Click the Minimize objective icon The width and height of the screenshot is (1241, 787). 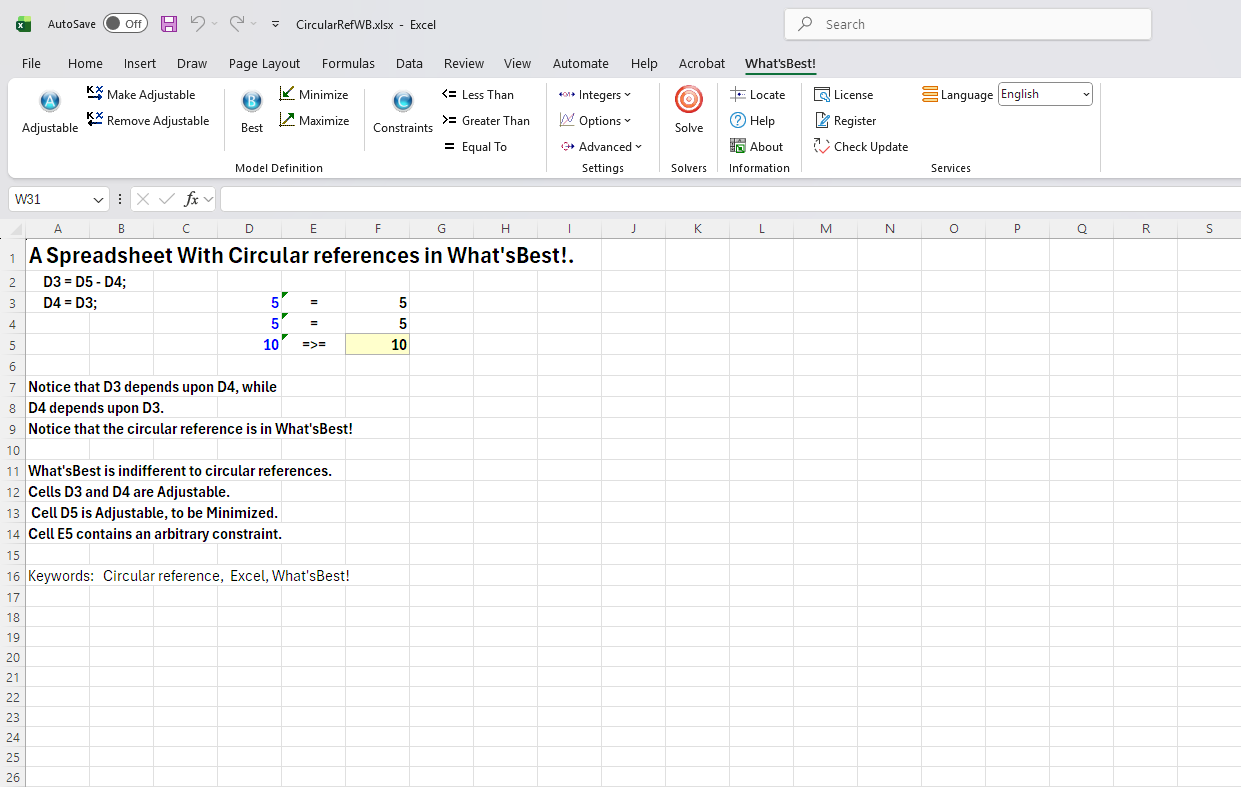[x=288, y=94]
